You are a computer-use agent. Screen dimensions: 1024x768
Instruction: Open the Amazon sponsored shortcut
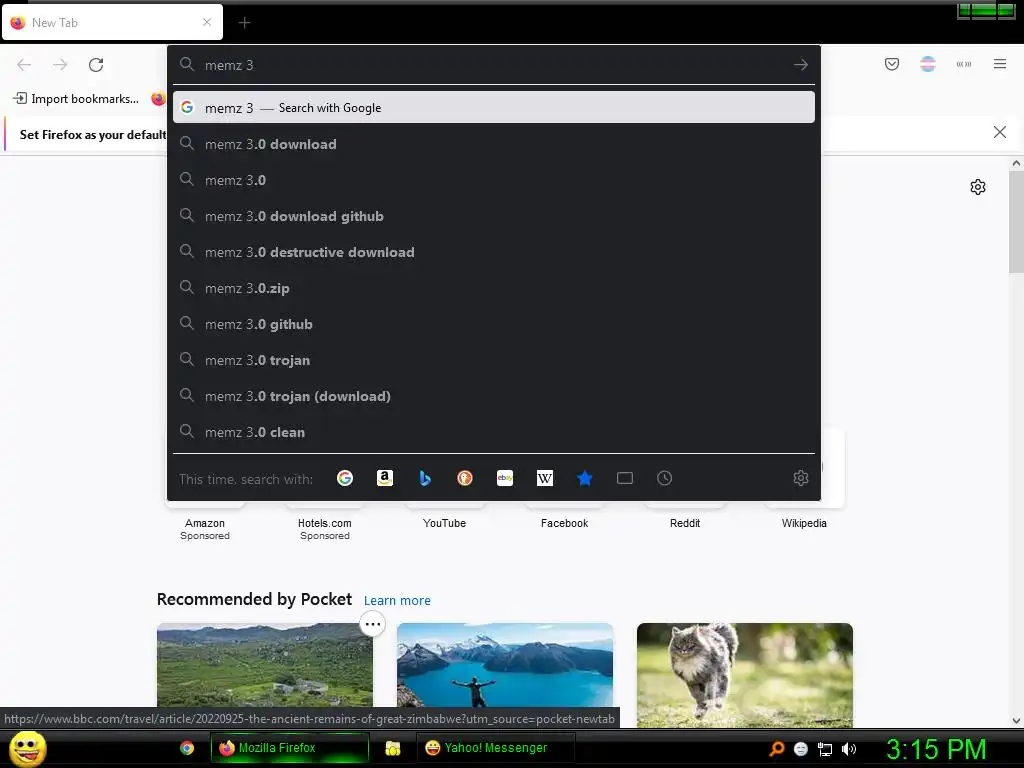point(204,522)
